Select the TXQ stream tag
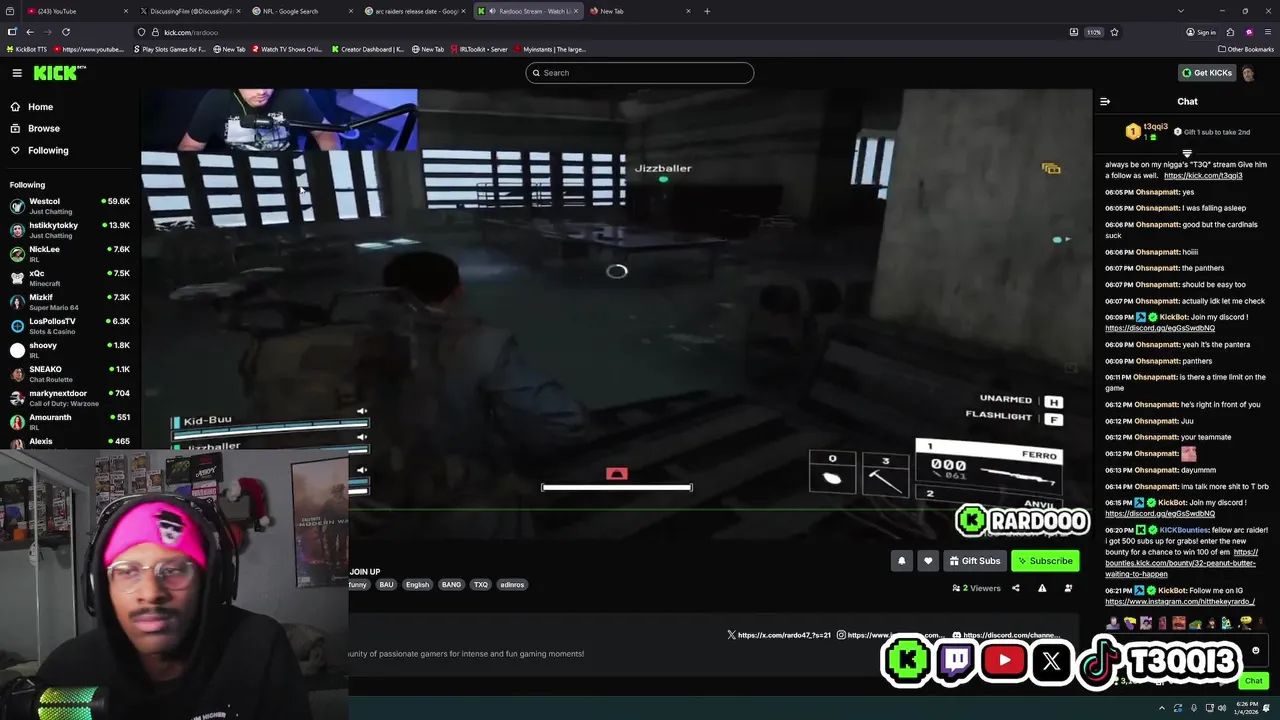This screenshot has width=1280, height=720. click(481, 585)
